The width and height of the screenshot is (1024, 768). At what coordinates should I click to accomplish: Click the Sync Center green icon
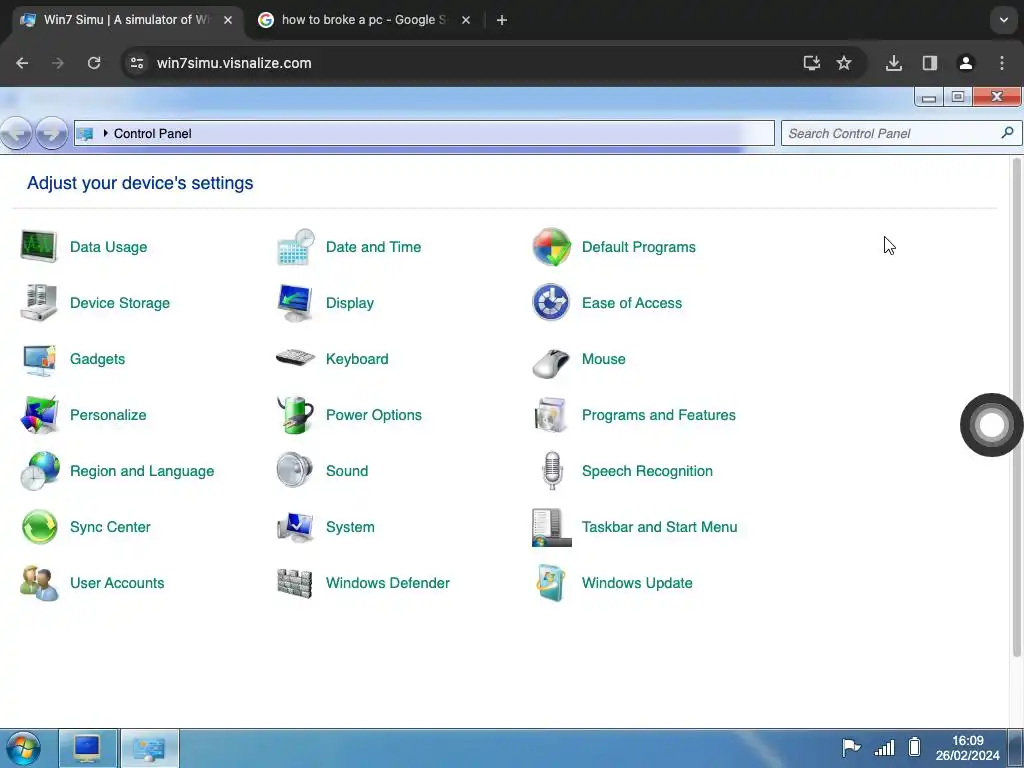(39, 527)
